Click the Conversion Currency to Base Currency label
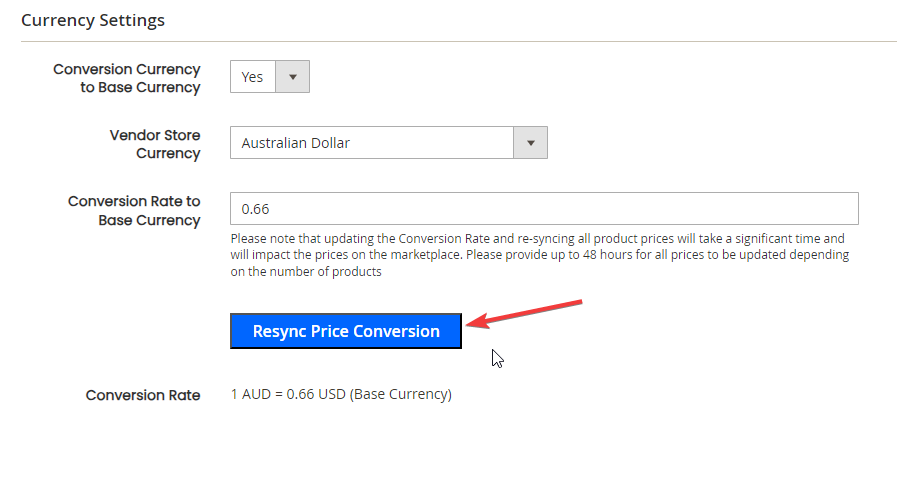Screen dimensions: 897x491 tap(126, 78)
